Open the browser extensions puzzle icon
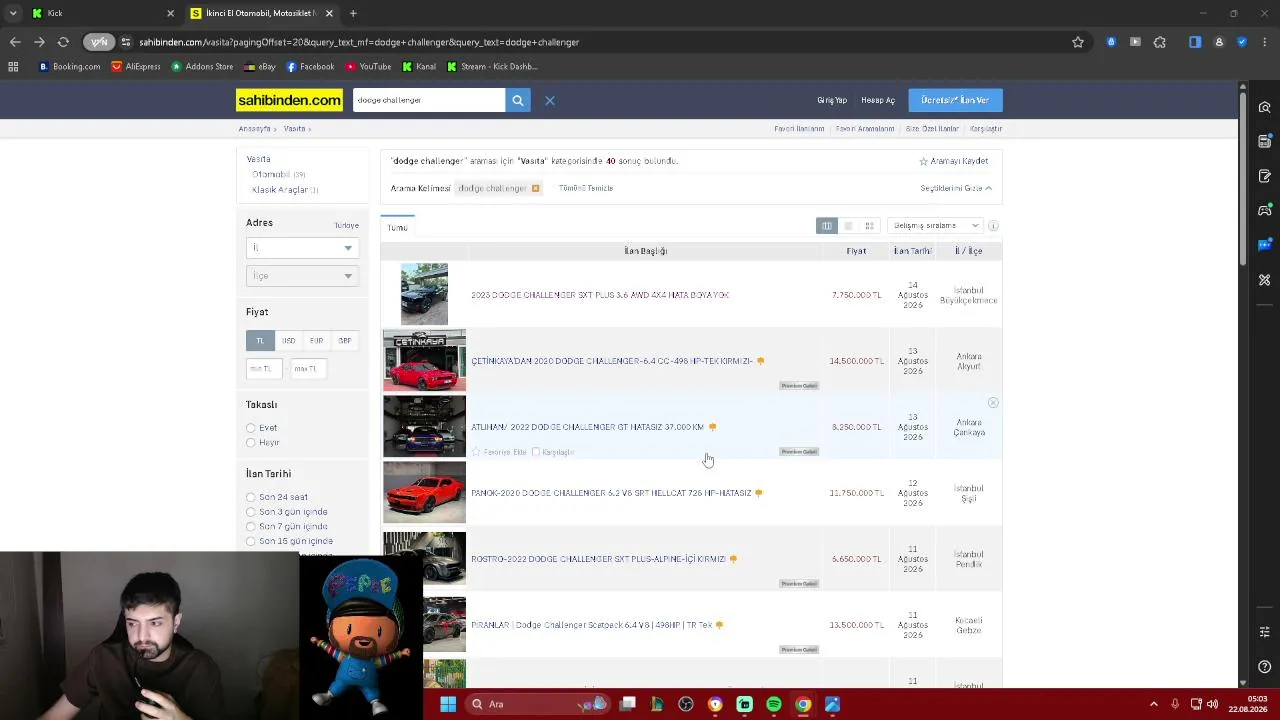 coord(1160,42)
